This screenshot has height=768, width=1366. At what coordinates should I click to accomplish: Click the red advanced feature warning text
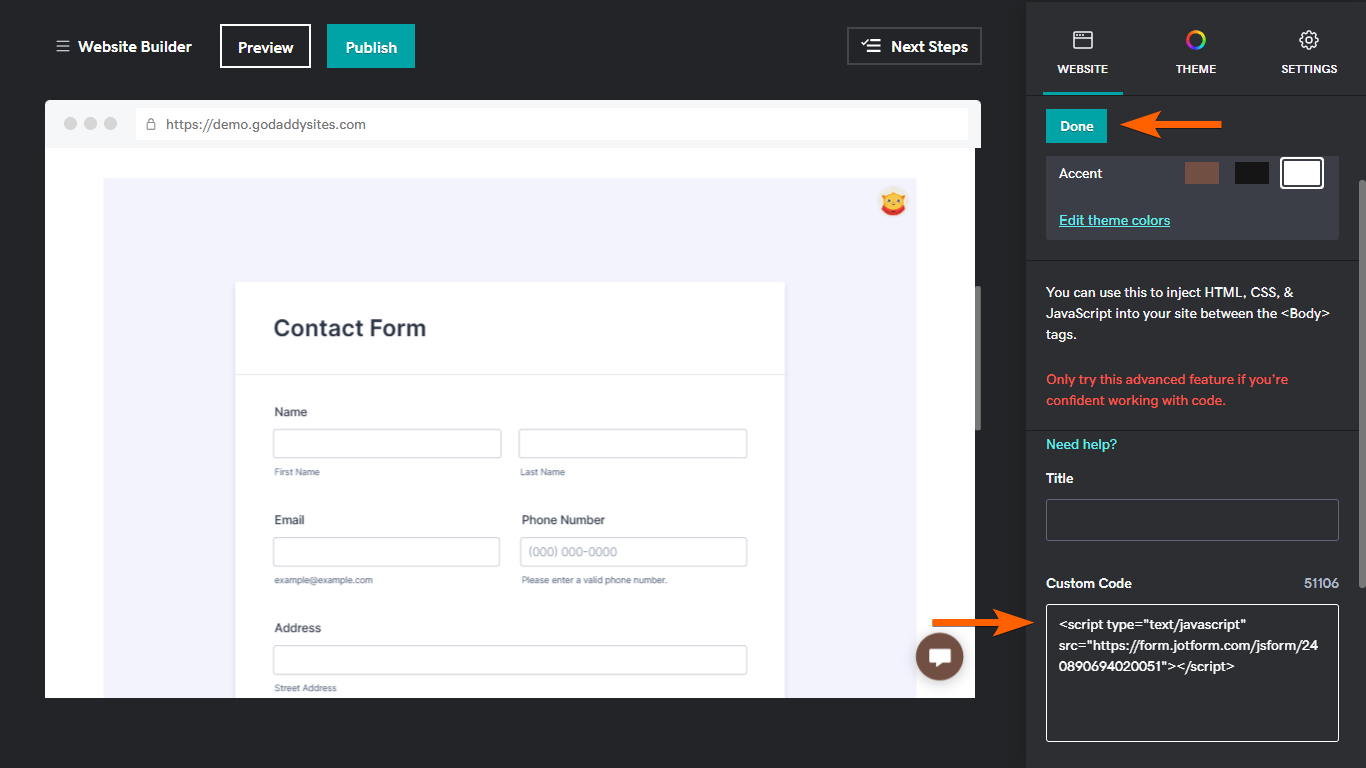pos(1167,390)
